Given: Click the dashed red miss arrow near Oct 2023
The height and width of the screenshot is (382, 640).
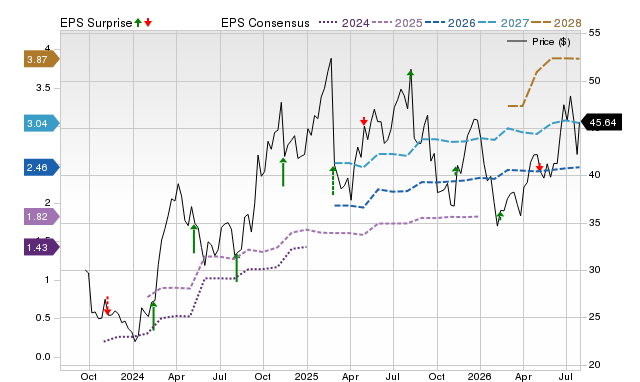Looking at the screenshot, I should [x=107, y=306].
